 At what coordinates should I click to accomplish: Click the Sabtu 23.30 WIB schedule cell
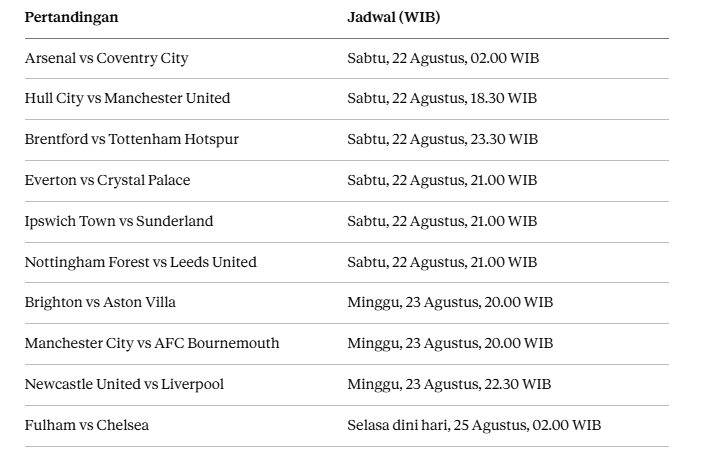(443, 139)
